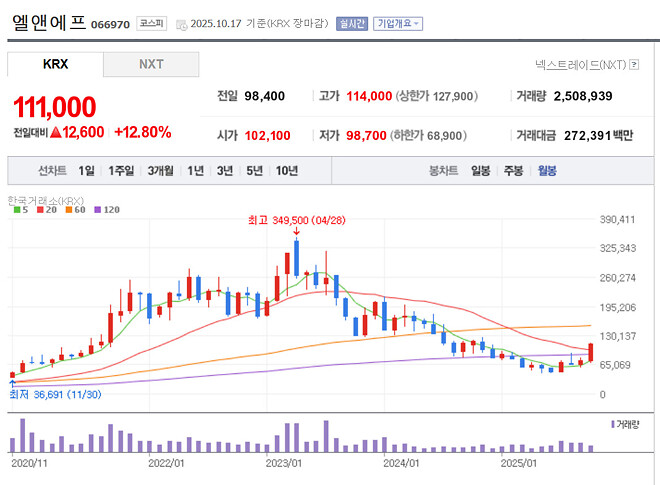Click the 시가 value 102,100
Viewport: 660px width, 485px height.
point(267,136)
